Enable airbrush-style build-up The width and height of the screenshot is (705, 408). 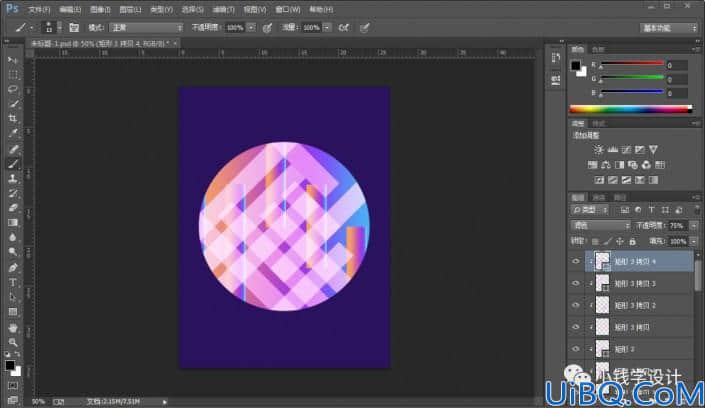tap(344, 28)
